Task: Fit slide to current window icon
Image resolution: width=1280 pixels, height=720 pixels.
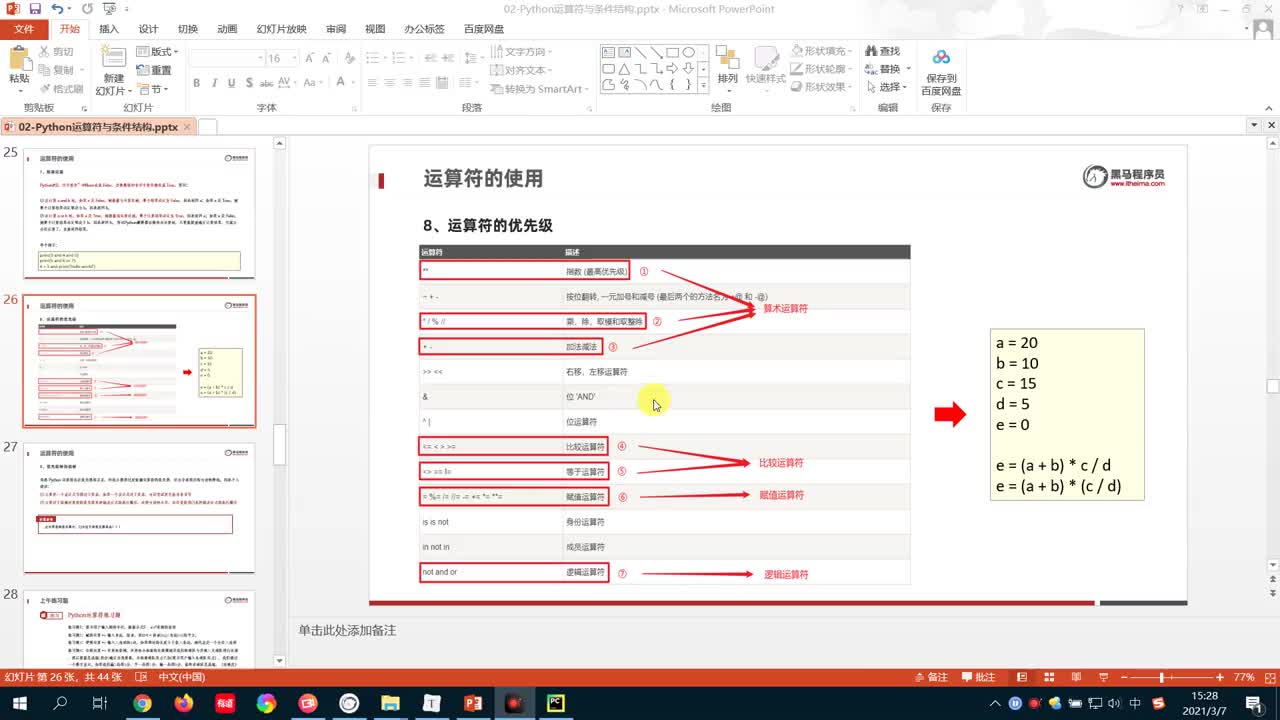Action: click(x=1268, y=677)
